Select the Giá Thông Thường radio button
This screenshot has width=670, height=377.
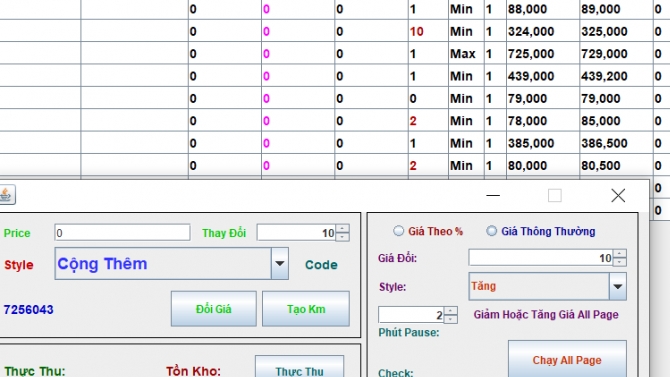click(x=491, y=231)
